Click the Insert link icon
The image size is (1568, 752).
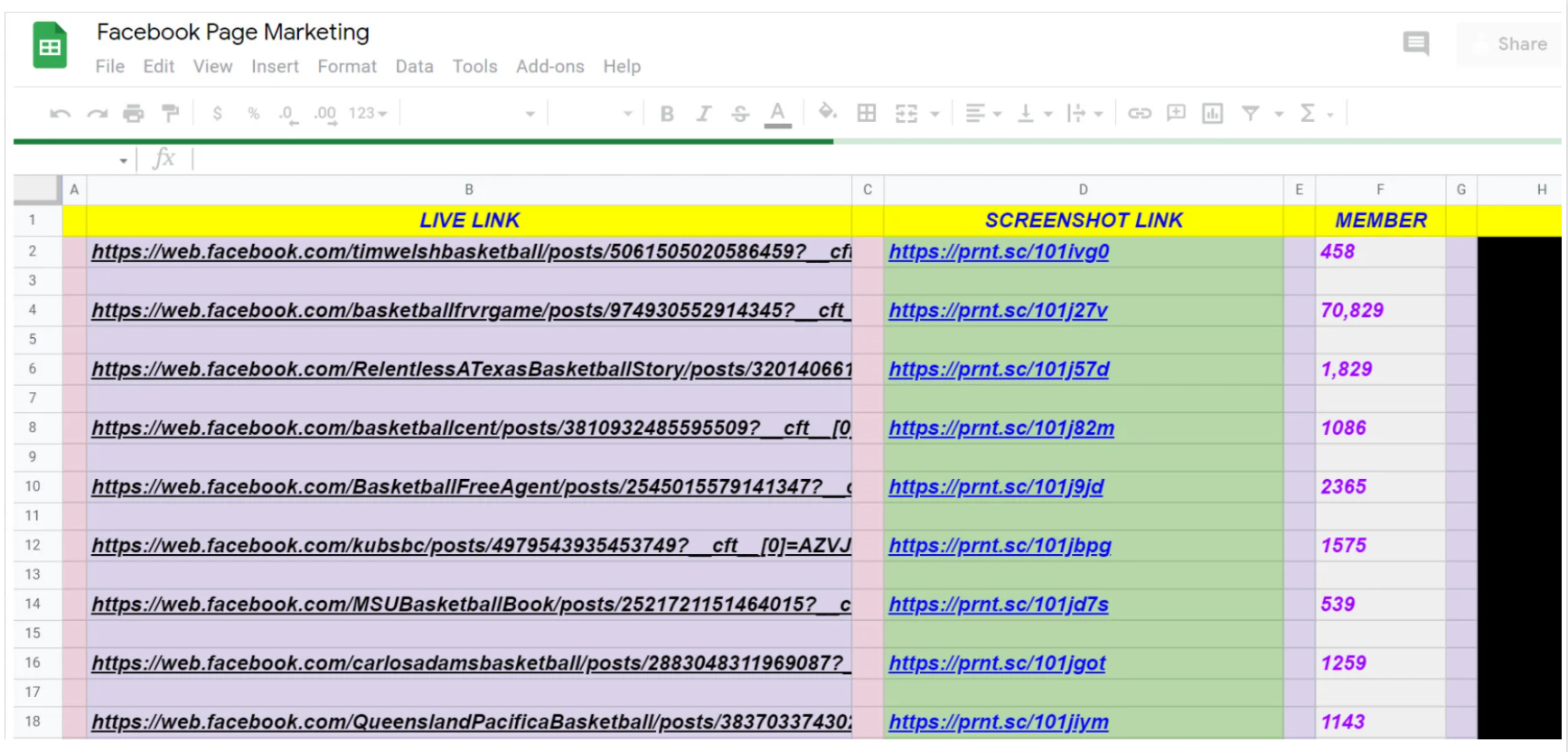coord(1139,114)
